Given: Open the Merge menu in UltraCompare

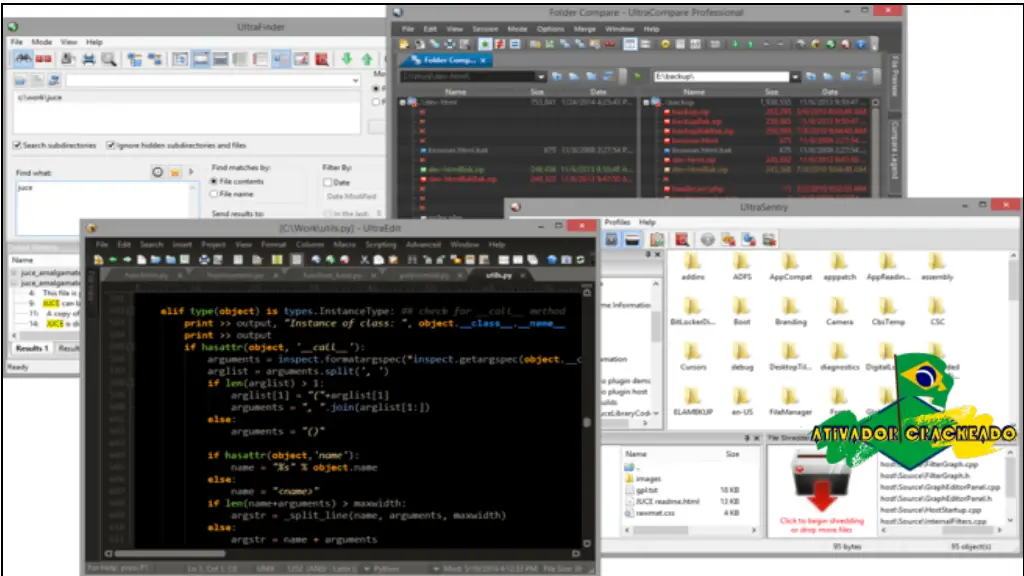Looking at the screenshot, I should click(x=584, y=29).
